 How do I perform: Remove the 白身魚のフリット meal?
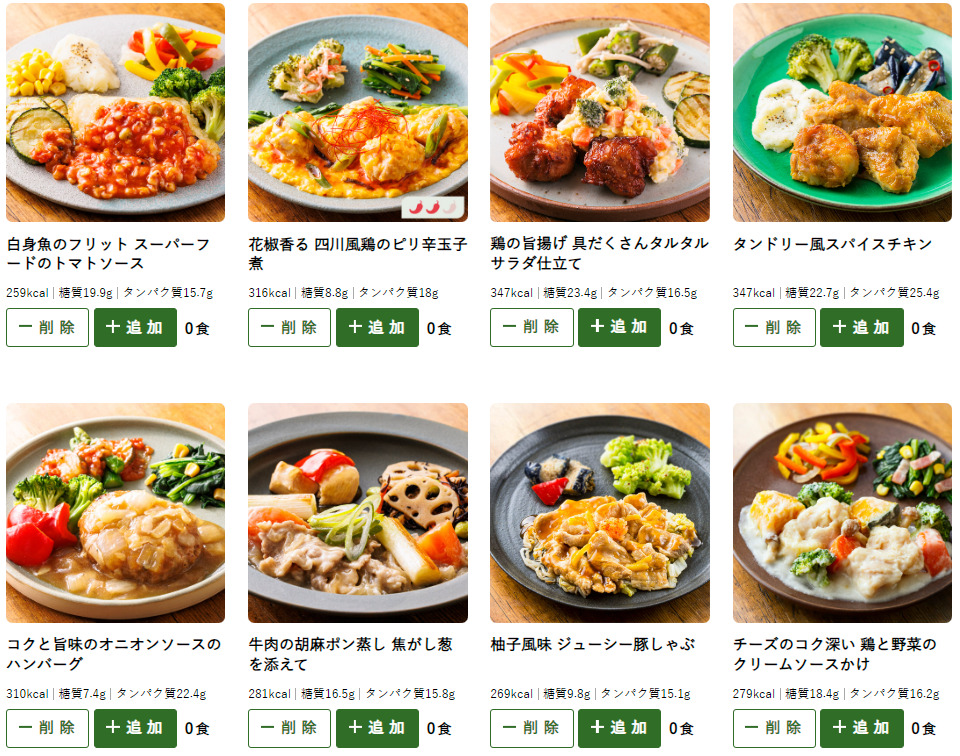point(48,327)
